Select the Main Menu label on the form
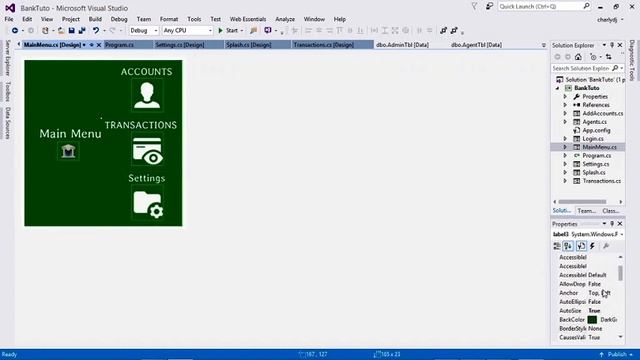This screenshot has width=640, height=360. tap(70, 133)
